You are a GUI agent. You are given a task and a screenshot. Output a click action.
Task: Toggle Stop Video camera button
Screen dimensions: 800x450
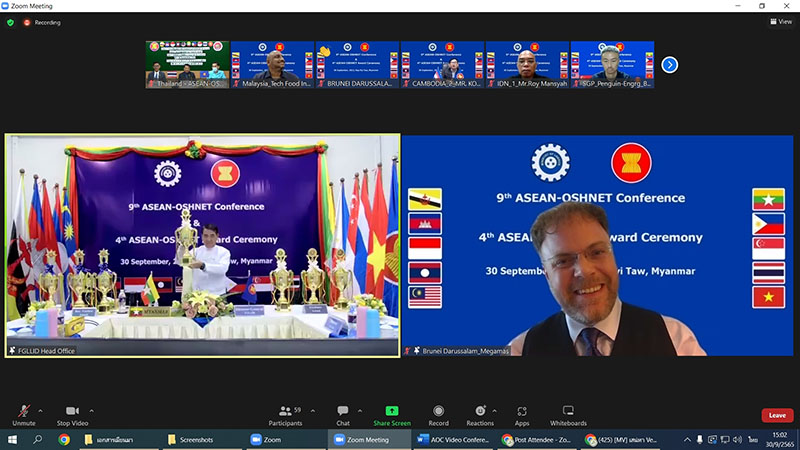click(x=71, y=410)
